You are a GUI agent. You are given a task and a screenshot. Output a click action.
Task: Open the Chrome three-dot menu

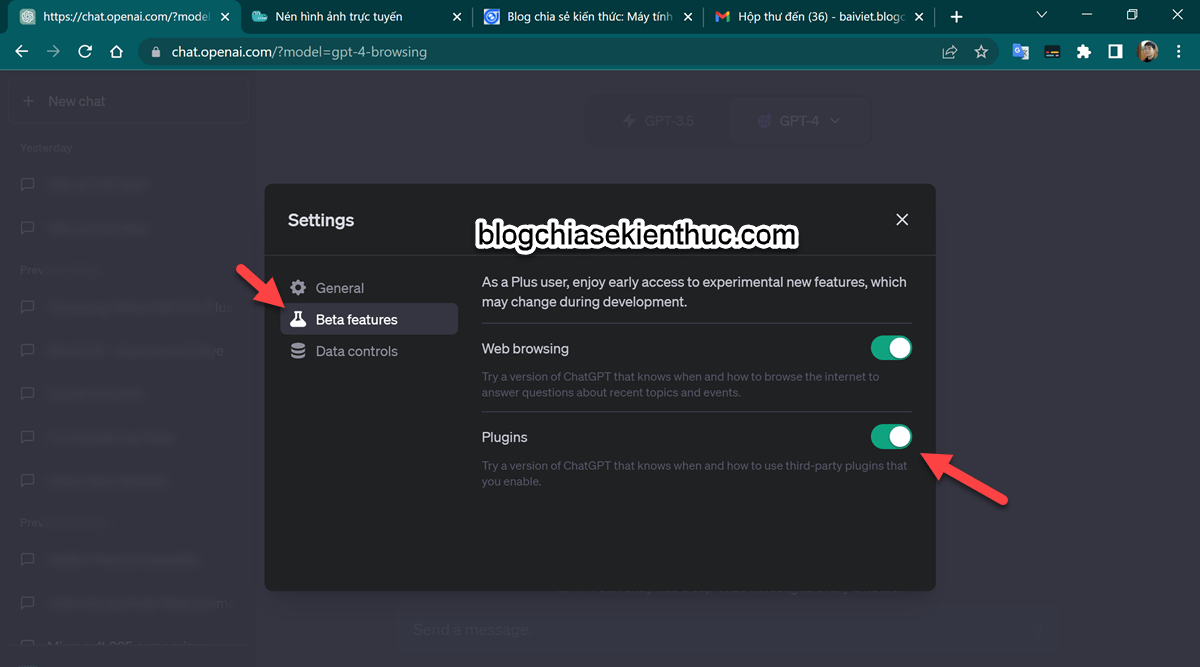[1179, 52]
